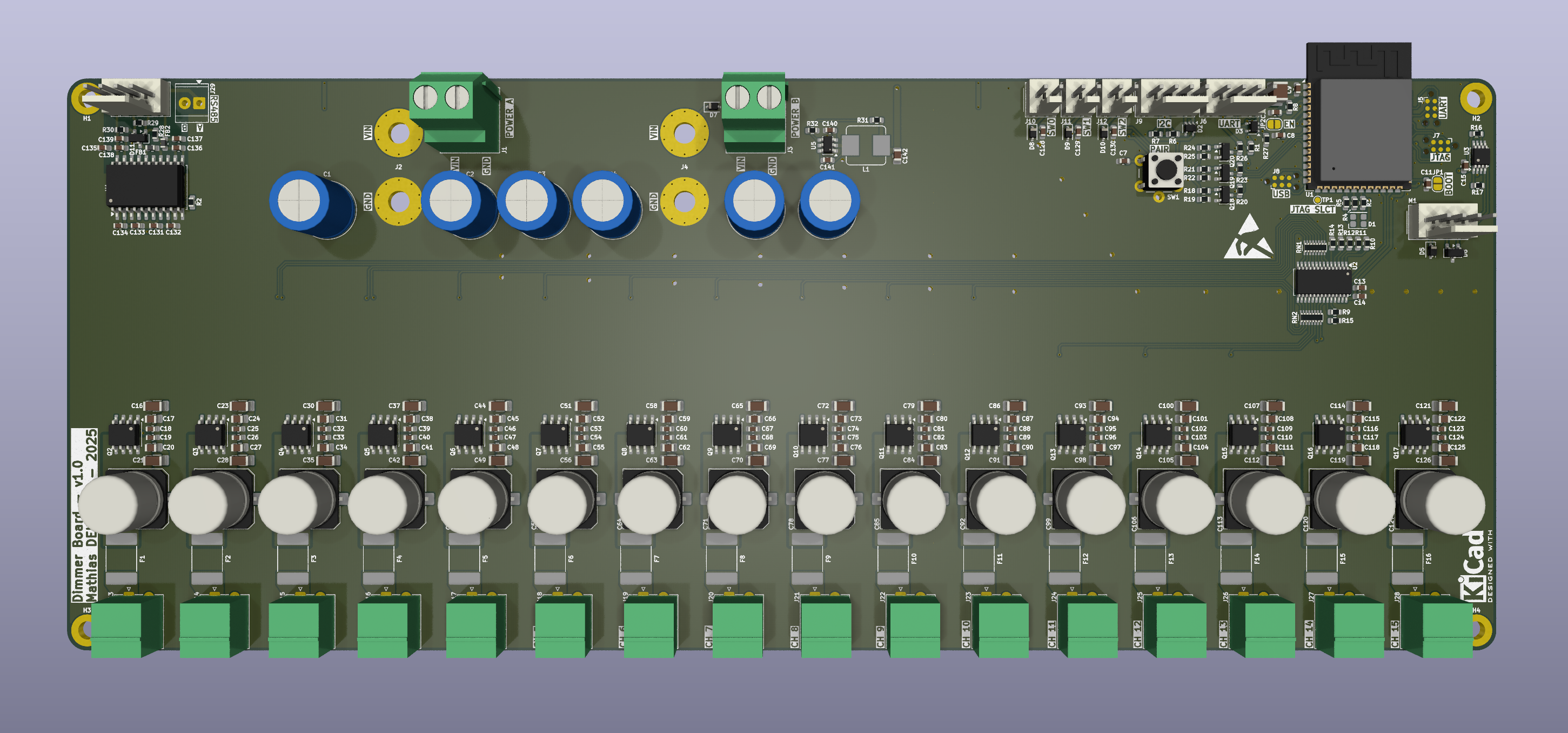The width and height of the screenshot is (1568, 733).
Task: Click the JTAG SLCT test point TP1
Action: click(1317, 201)
